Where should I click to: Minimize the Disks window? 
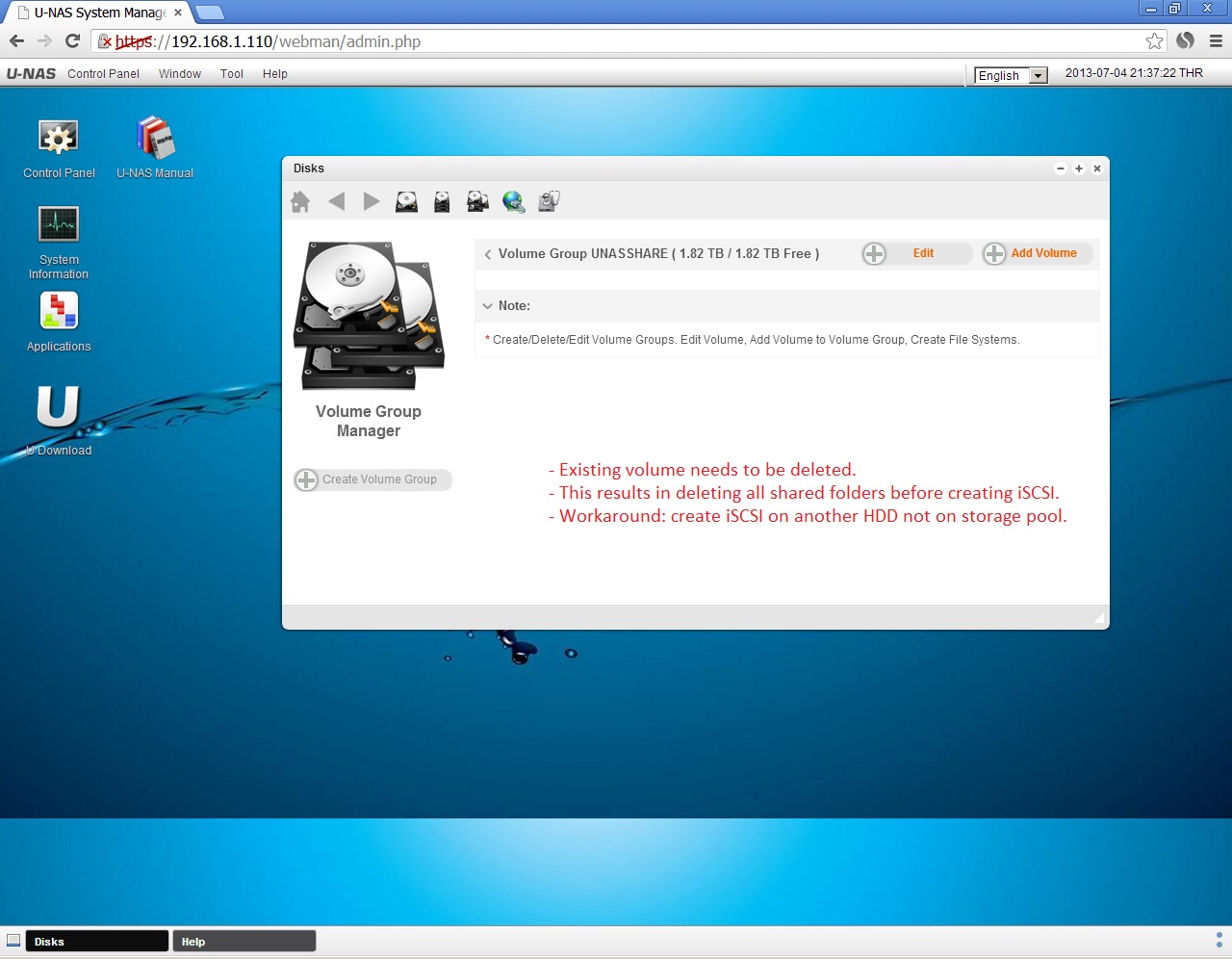1061,168
